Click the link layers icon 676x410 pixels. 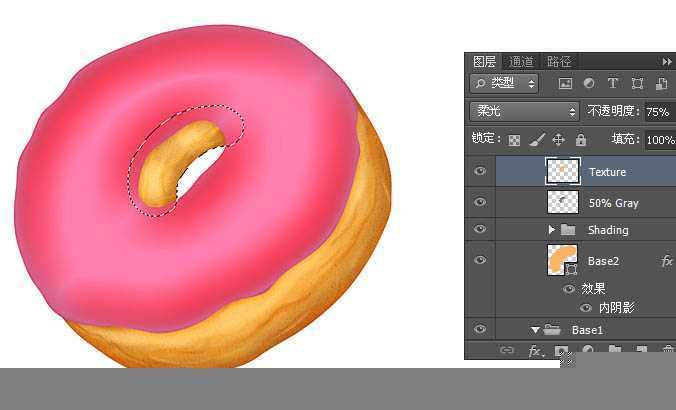tap(507, 350)
